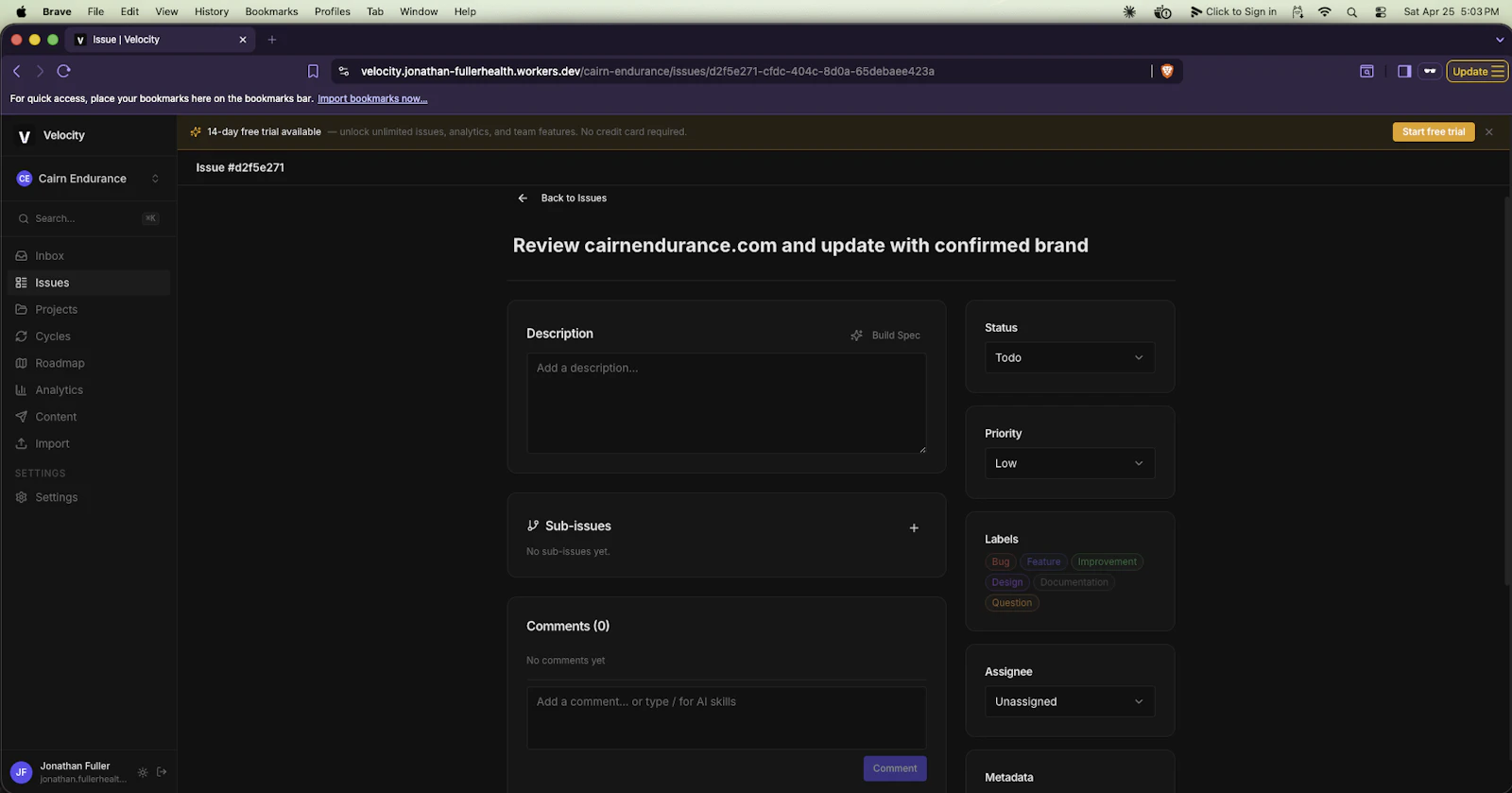Click the Velocity logo in the sidebar
This screenshot has height=793, width=1512.
click(25, 136)
